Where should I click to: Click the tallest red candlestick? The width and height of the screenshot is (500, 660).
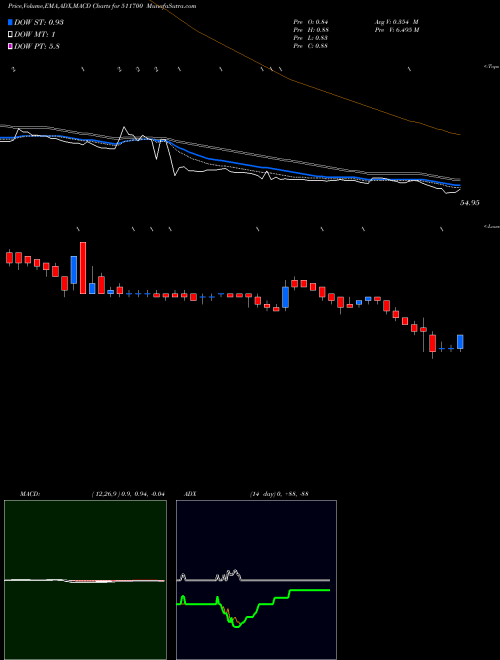coord(83,268)
